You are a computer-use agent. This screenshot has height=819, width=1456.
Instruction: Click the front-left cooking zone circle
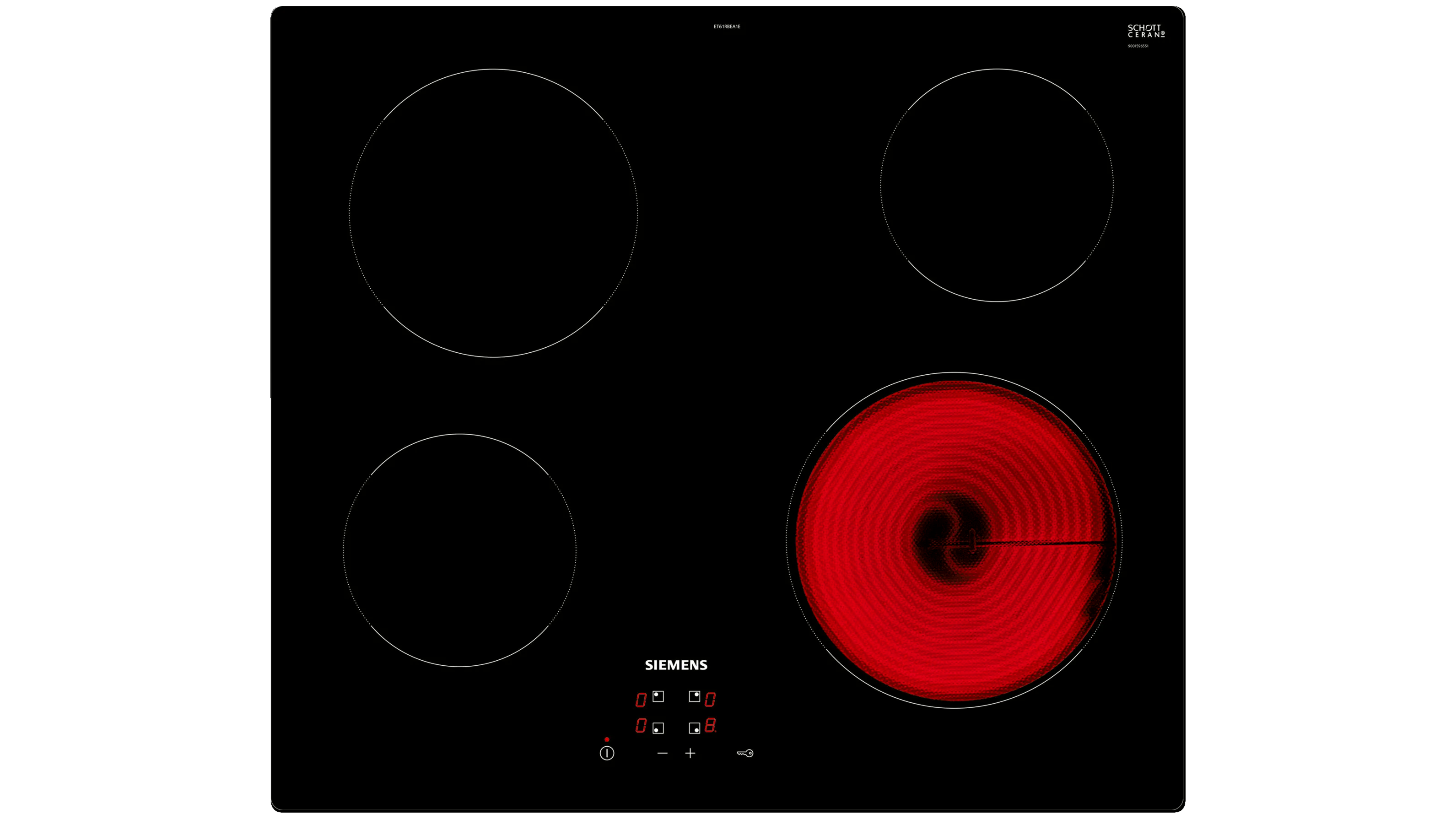point(459,550)
